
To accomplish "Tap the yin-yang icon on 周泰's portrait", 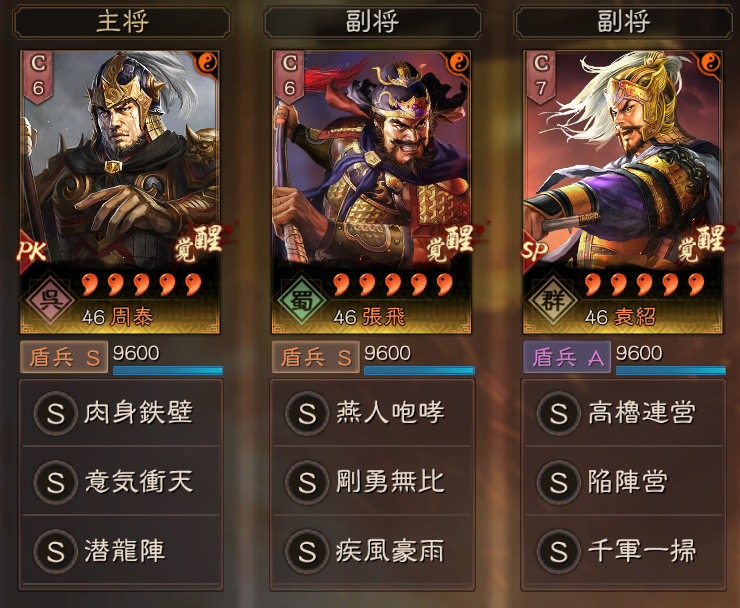I will point(207,62).
